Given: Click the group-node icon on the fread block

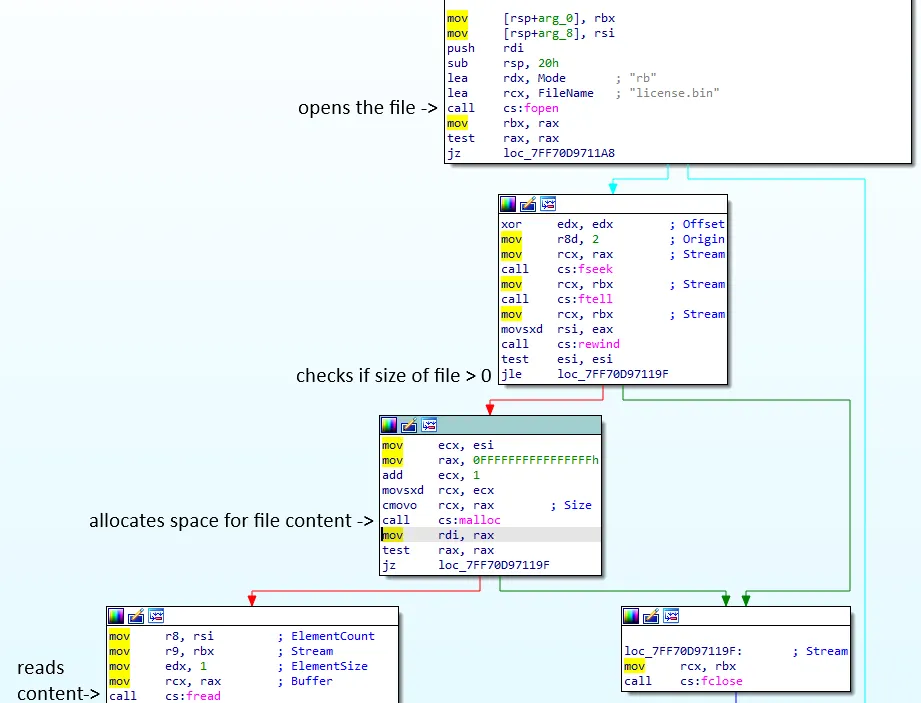Looking at the screenshot, I should [155, 616].
